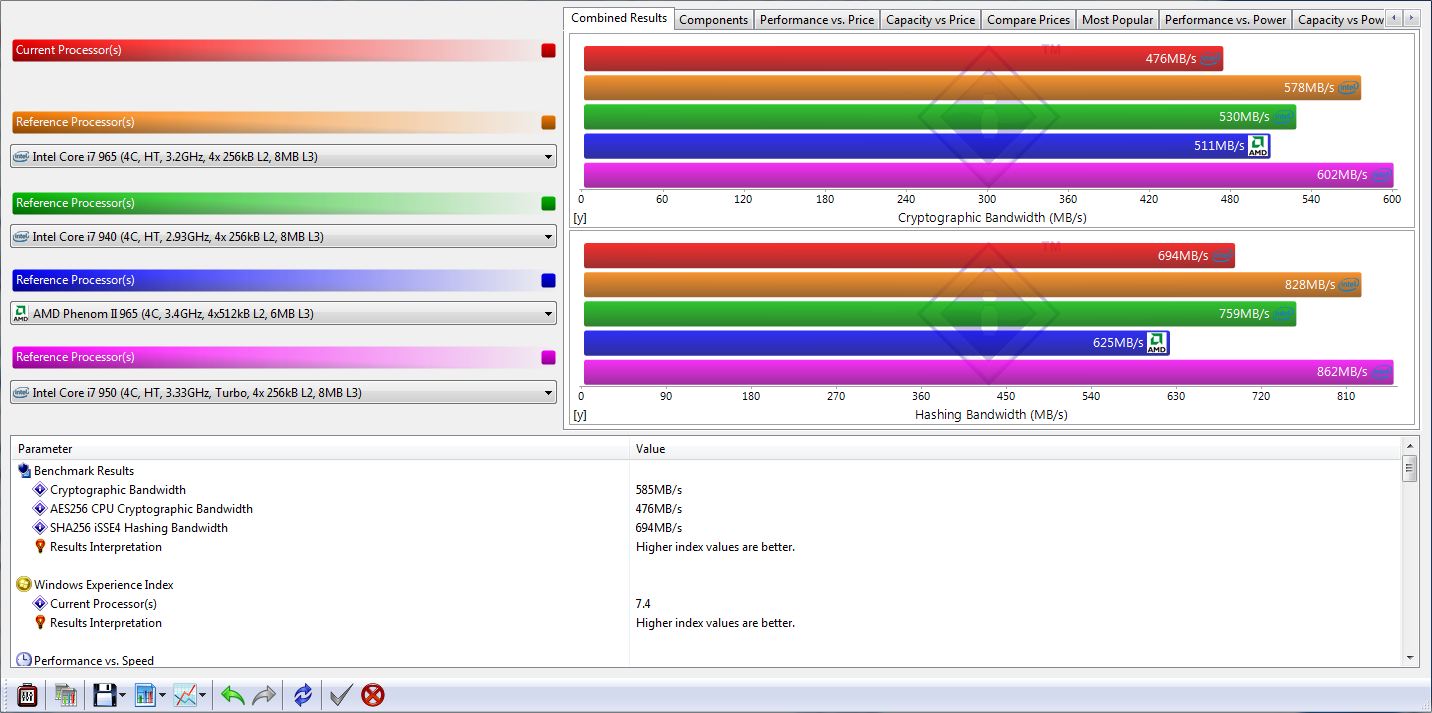The width and height of the screenshot is (1432, 713).
Task: Click Intel logo on 578MB/s orange bar
Action: click(1349, 88)
